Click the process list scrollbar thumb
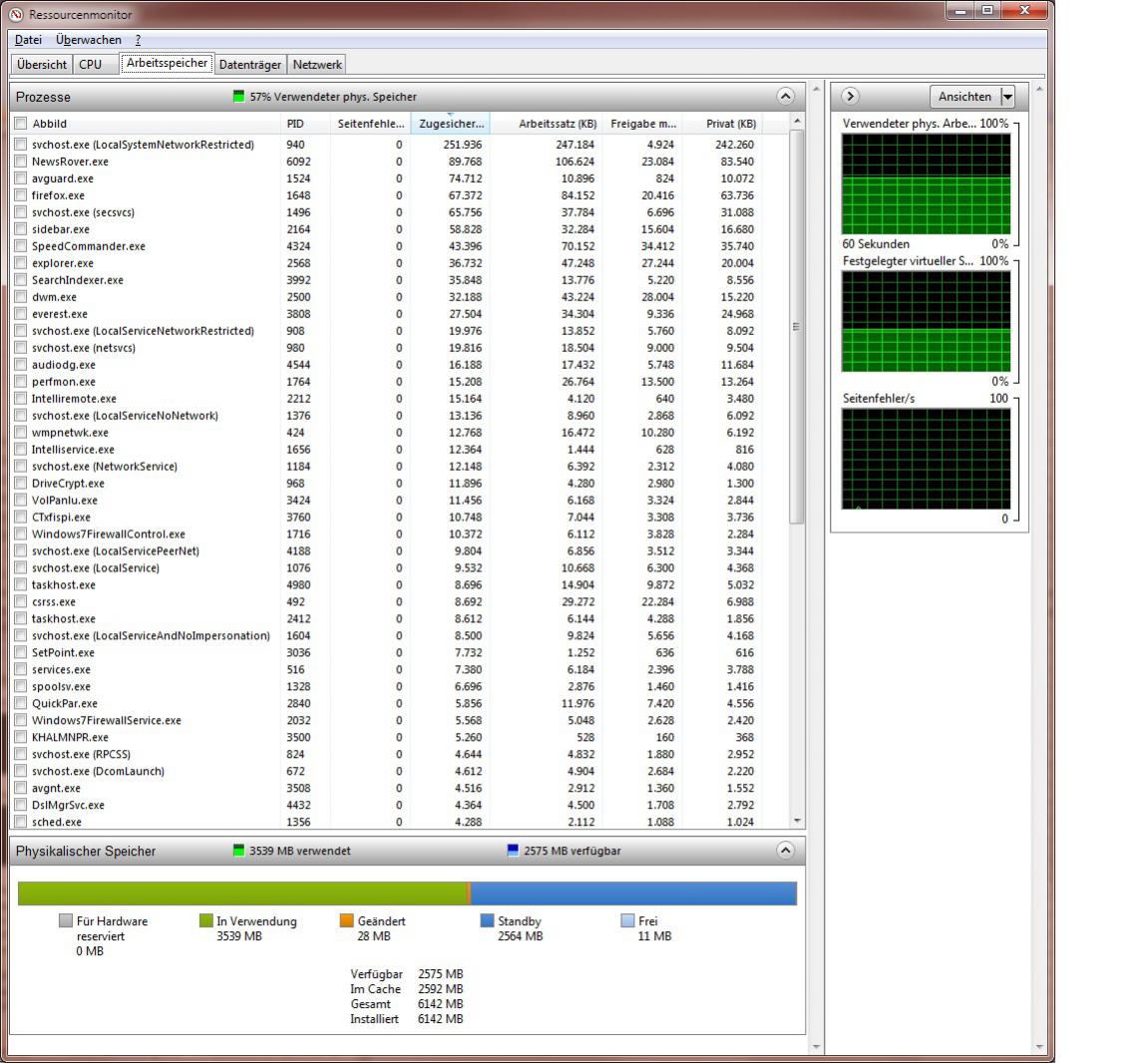 [797, 326]
